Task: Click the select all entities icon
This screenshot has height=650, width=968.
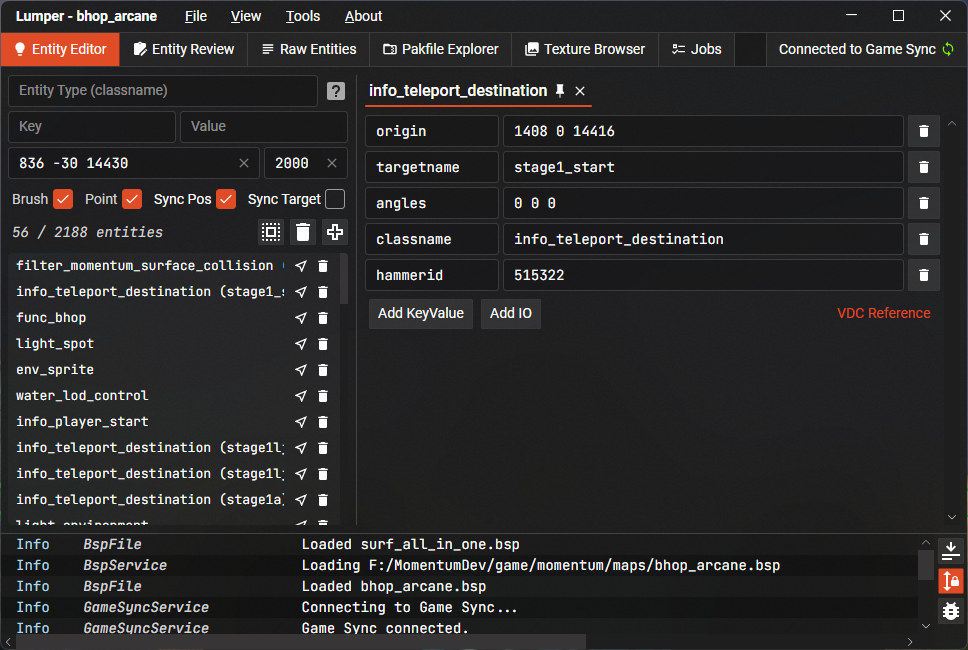Action: pos(271,232)
